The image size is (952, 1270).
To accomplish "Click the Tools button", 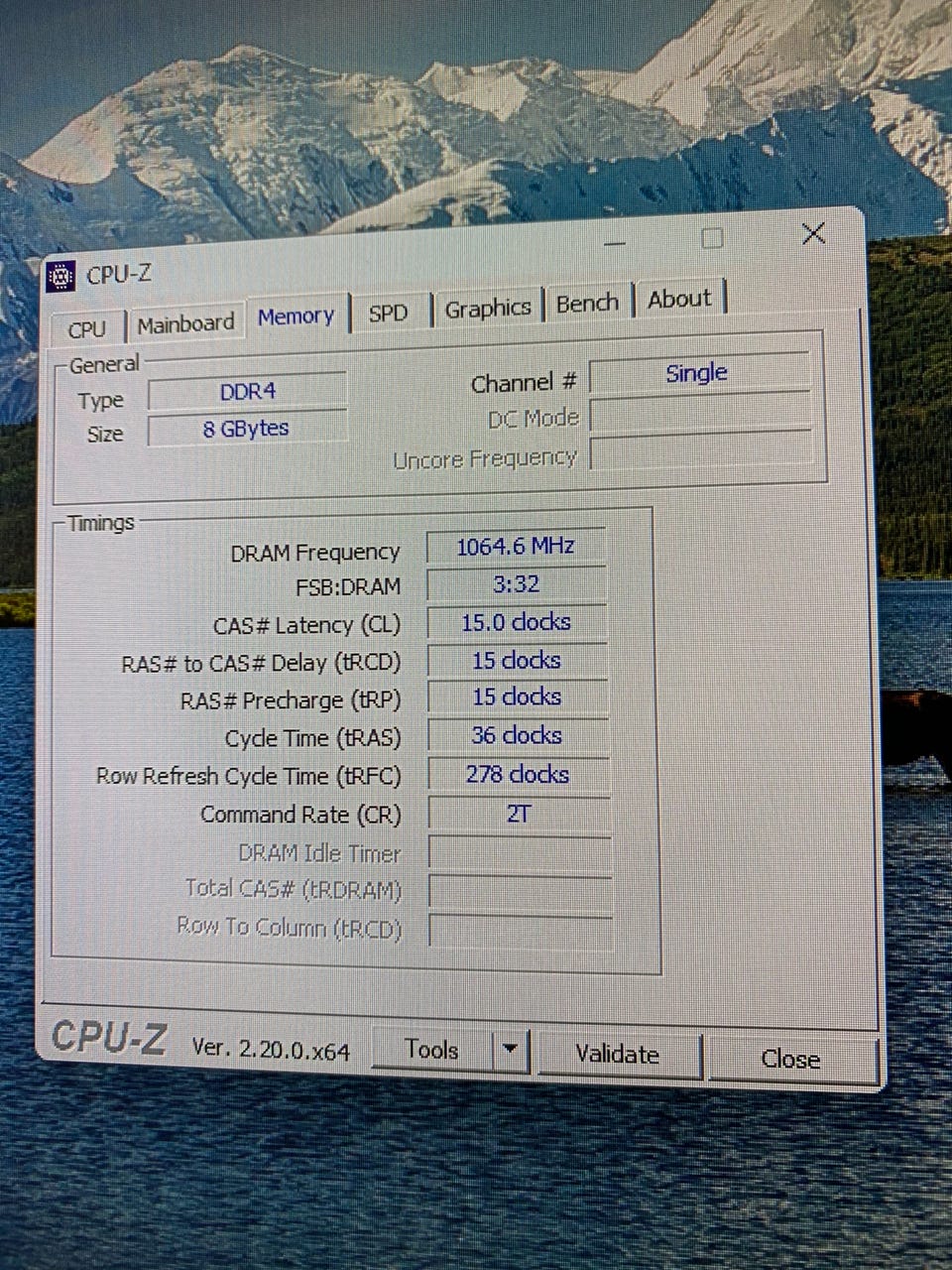I will click(x=432, y=1051).
